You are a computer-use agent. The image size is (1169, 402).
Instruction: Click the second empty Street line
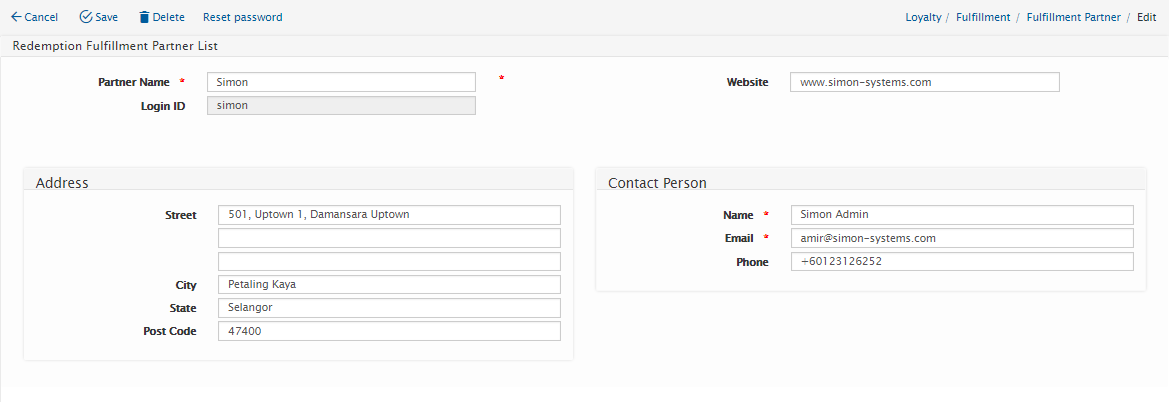[389, 238]
